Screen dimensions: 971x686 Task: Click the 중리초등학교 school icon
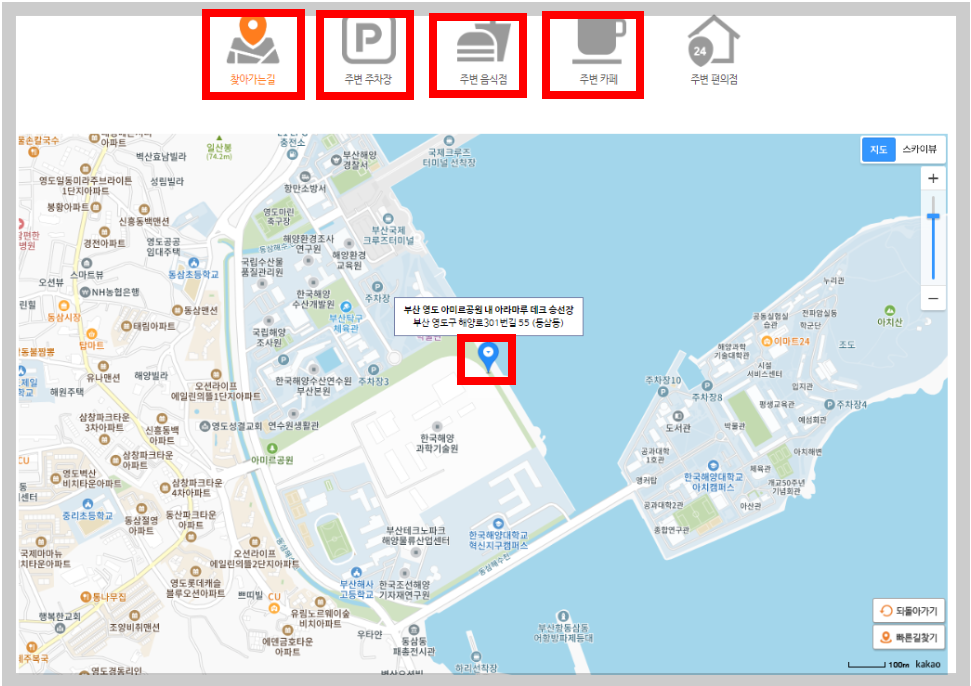point(87,504)
